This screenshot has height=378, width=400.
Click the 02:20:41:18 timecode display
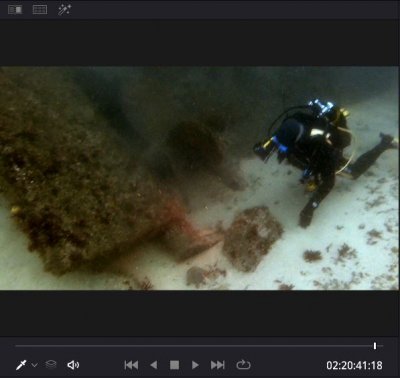coord(354,365)
